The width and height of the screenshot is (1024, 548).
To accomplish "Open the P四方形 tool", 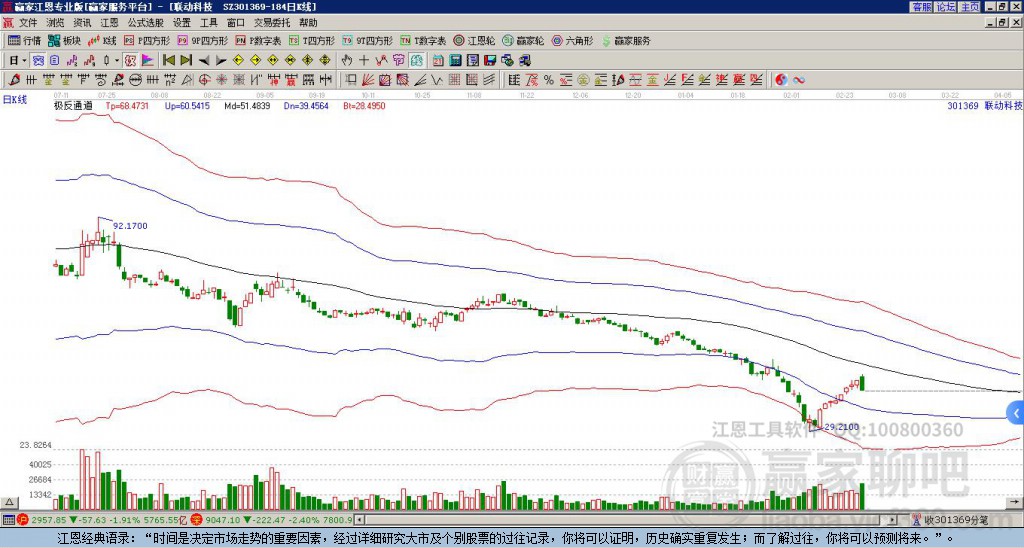I will tap(148, 40).
